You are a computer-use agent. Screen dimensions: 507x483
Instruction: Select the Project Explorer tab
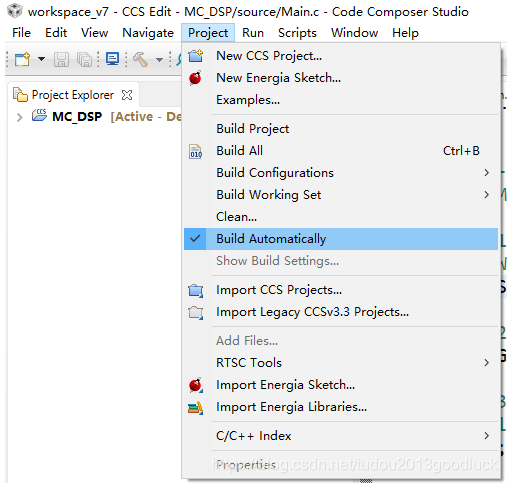pyautogui.click(x=73, y=95)
